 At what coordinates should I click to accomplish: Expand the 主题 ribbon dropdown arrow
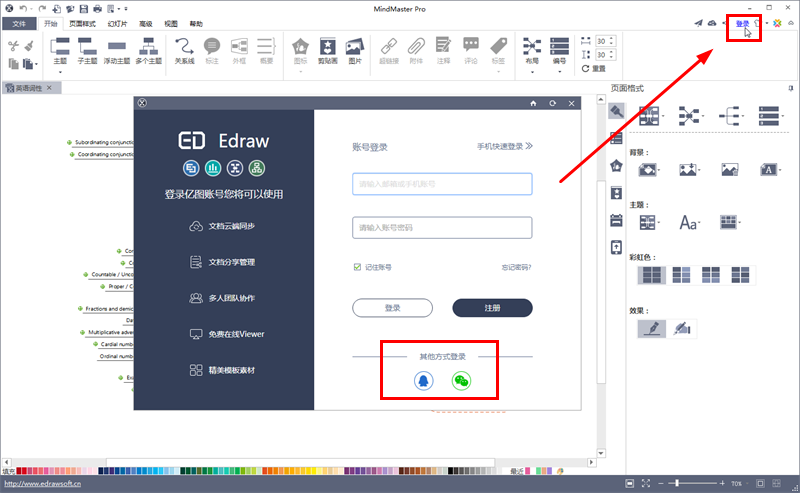click(x=60, y=72)
